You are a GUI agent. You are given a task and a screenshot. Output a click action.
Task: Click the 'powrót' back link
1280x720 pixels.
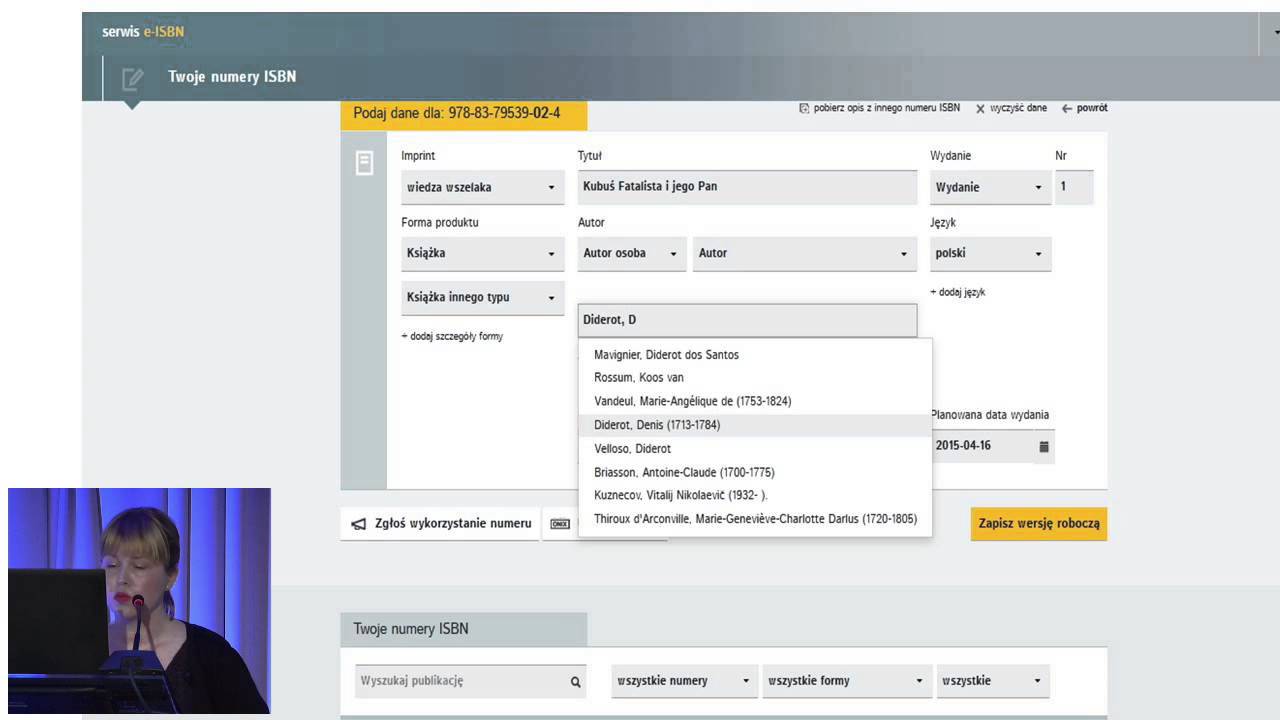pyautogui.click(x=1085, y=108)
